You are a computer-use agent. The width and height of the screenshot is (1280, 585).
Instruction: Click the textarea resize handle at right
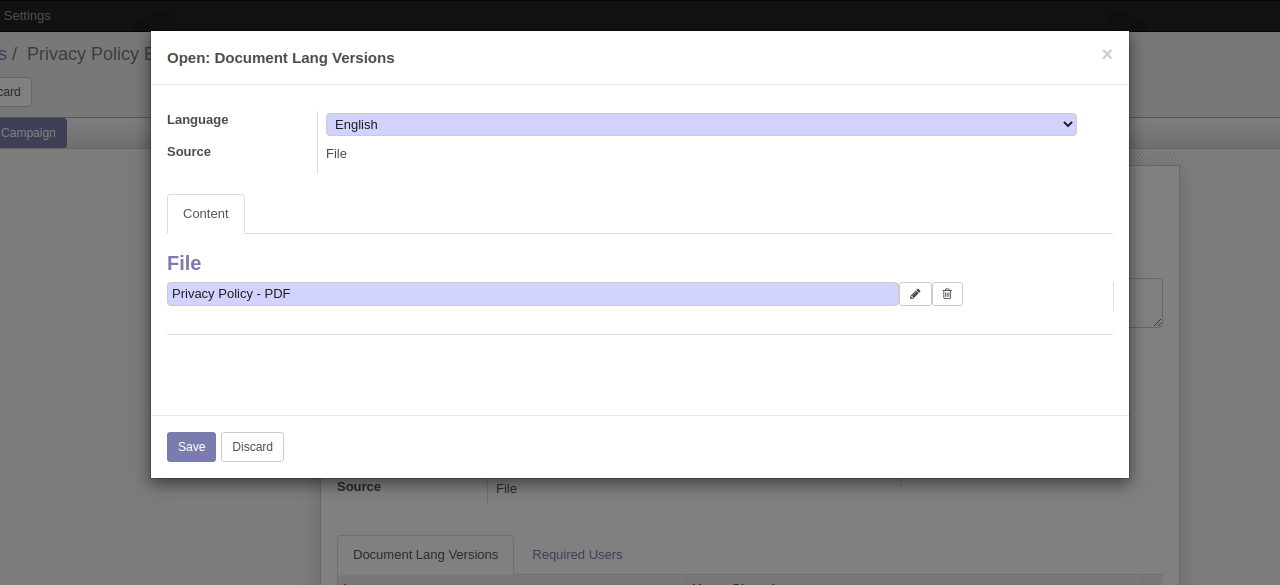pyautogui.click(x=1157, y=321)
